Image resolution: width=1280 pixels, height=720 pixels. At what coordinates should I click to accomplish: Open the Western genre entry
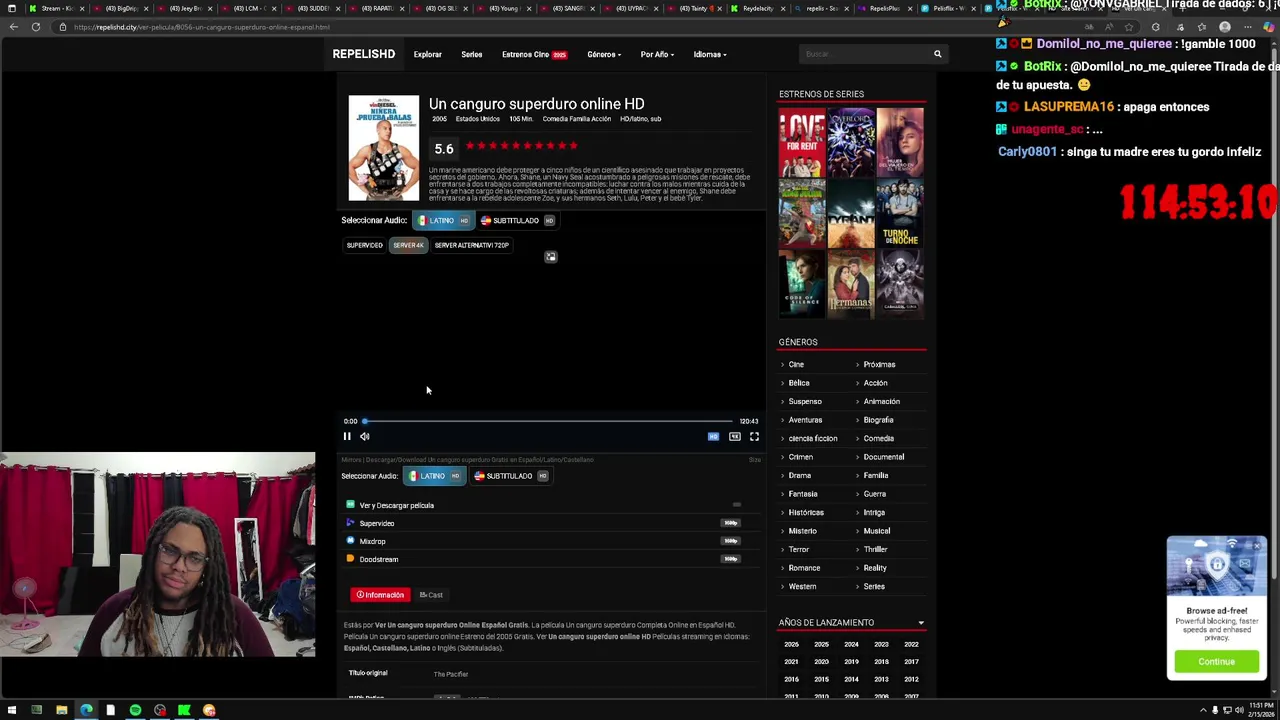(802, 587)
